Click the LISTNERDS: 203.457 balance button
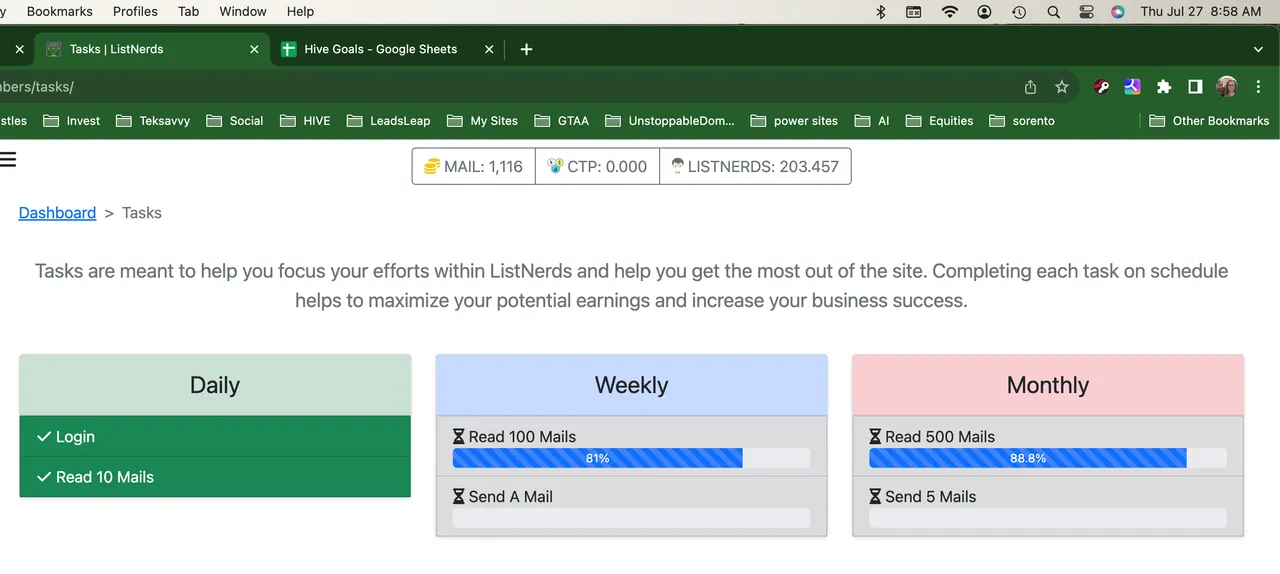This screenshot has width=1280, height=574. coord(755,167)
